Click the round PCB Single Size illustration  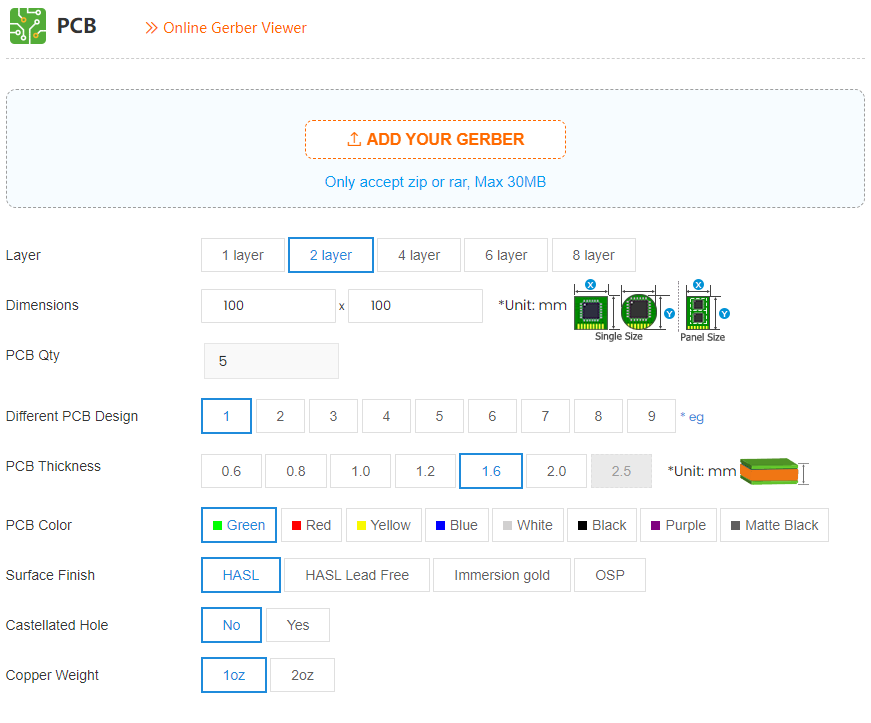tap(639, 309)
